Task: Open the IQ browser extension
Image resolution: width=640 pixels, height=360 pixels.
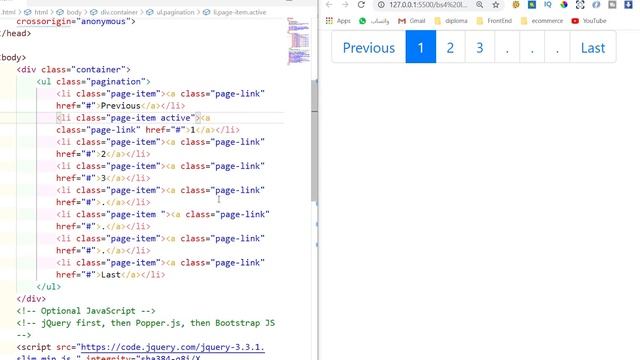Action: 548,4
